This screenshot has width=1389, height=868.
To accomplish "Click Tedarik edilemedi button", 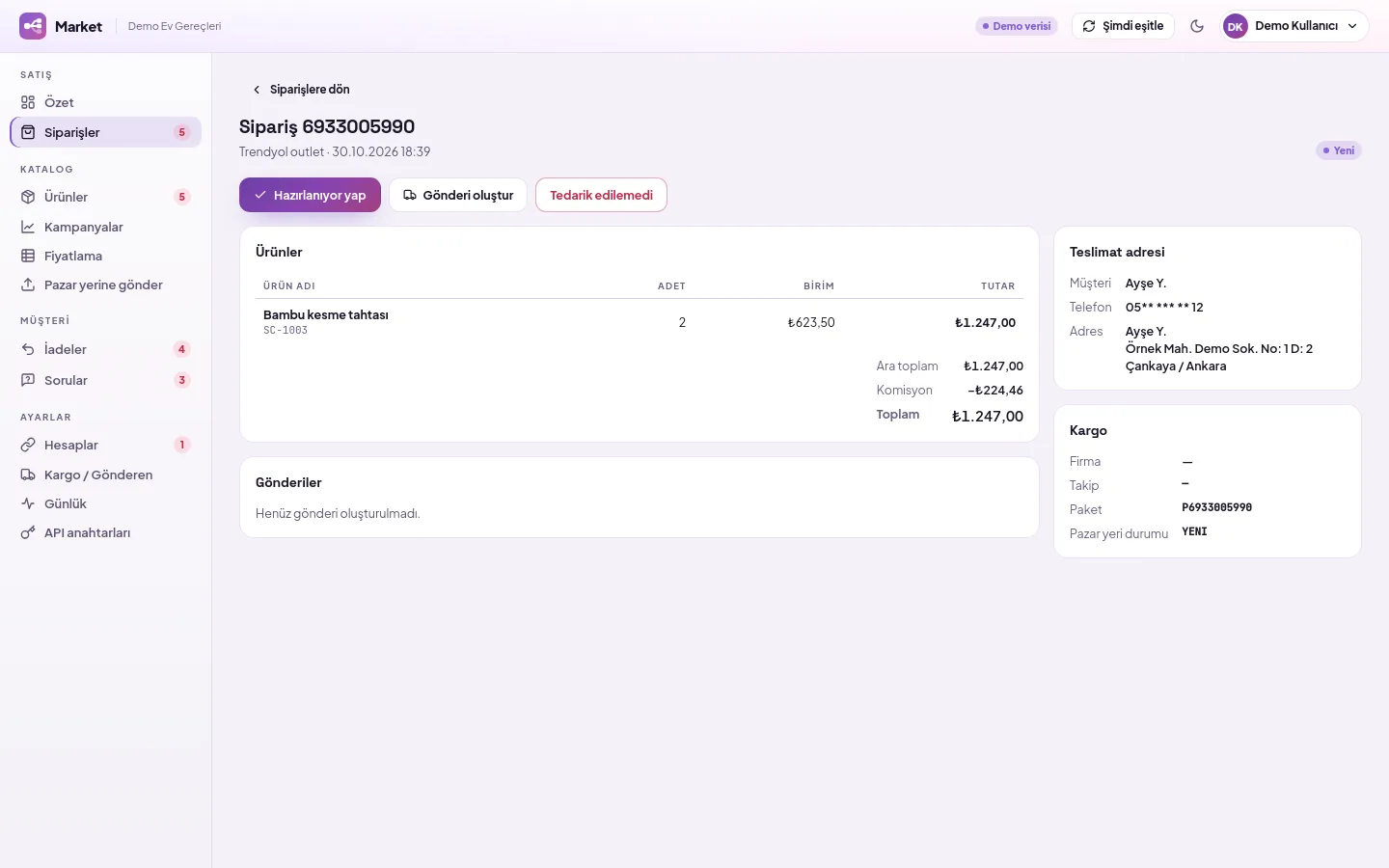I will click(601, 195).
